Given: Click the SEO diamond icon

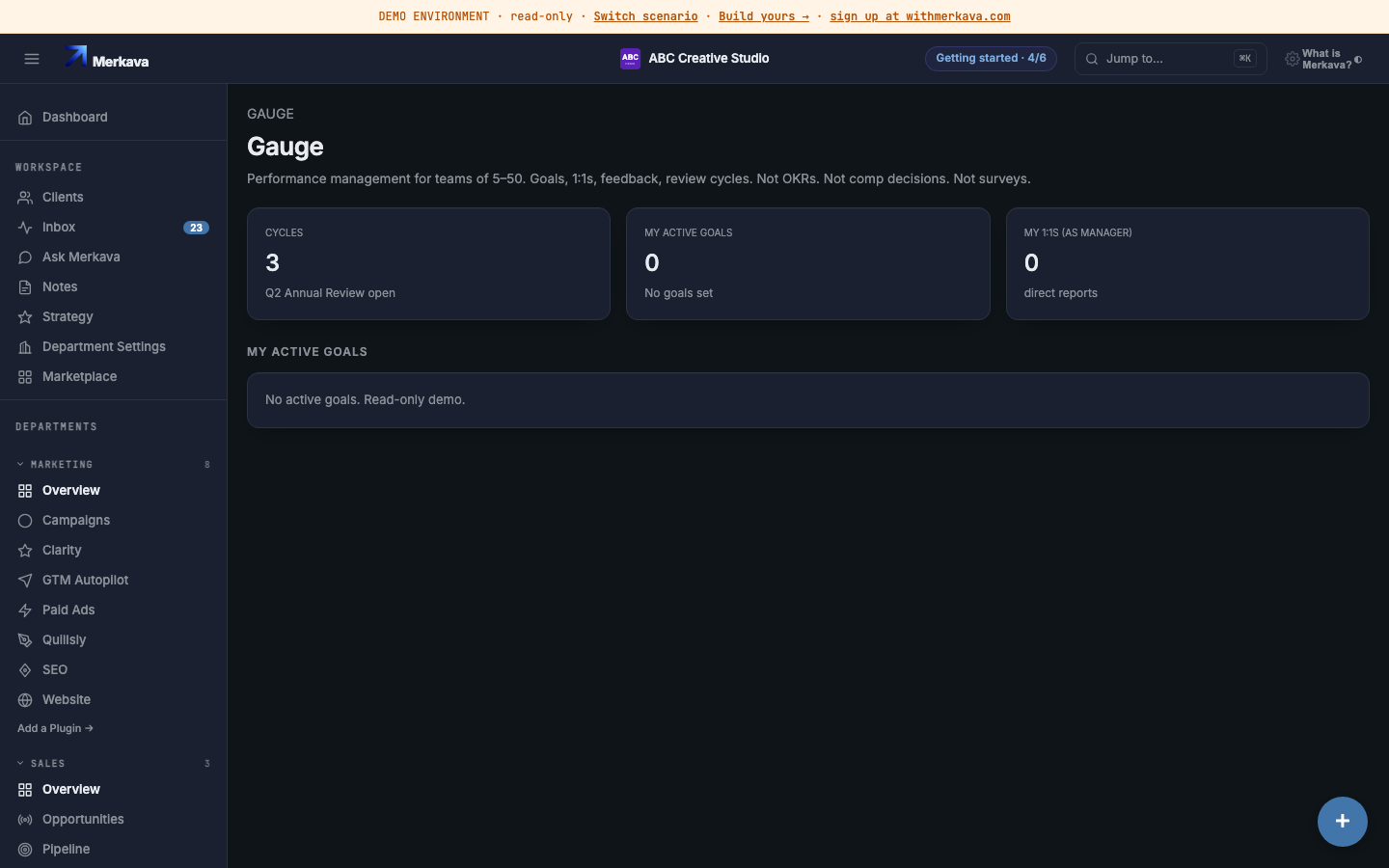Looking at the screenshot, I should [x=25, y=670].
